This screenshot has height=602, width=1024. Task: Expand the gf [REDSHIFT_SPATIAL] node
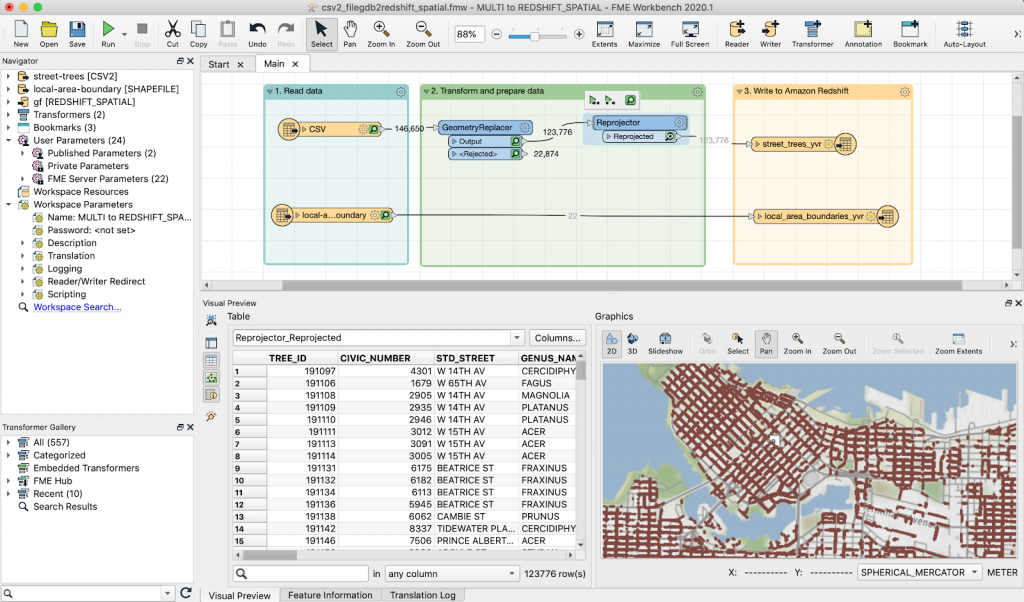(x=8, y=102)
